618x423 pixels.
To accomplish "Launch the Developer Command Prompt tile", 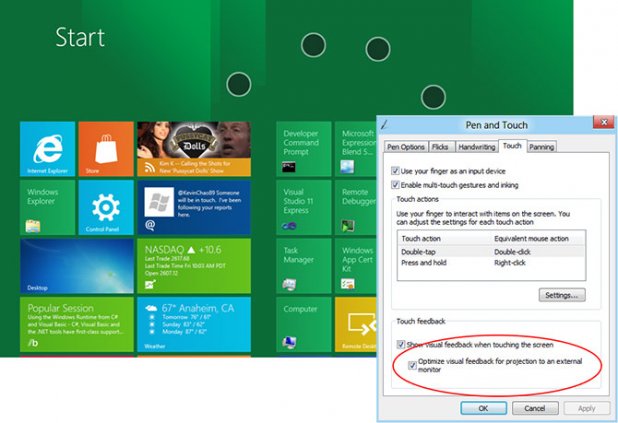I will coord(303,149).
